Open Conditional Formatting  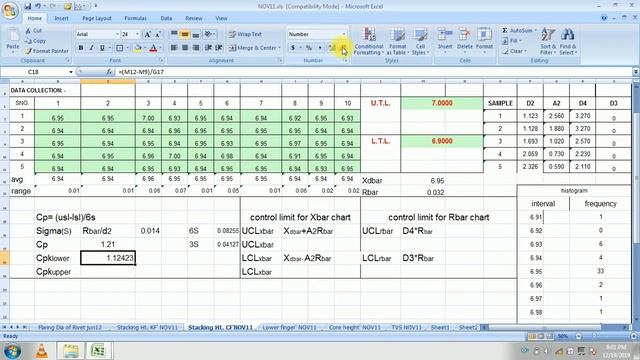tap(369, 41)
